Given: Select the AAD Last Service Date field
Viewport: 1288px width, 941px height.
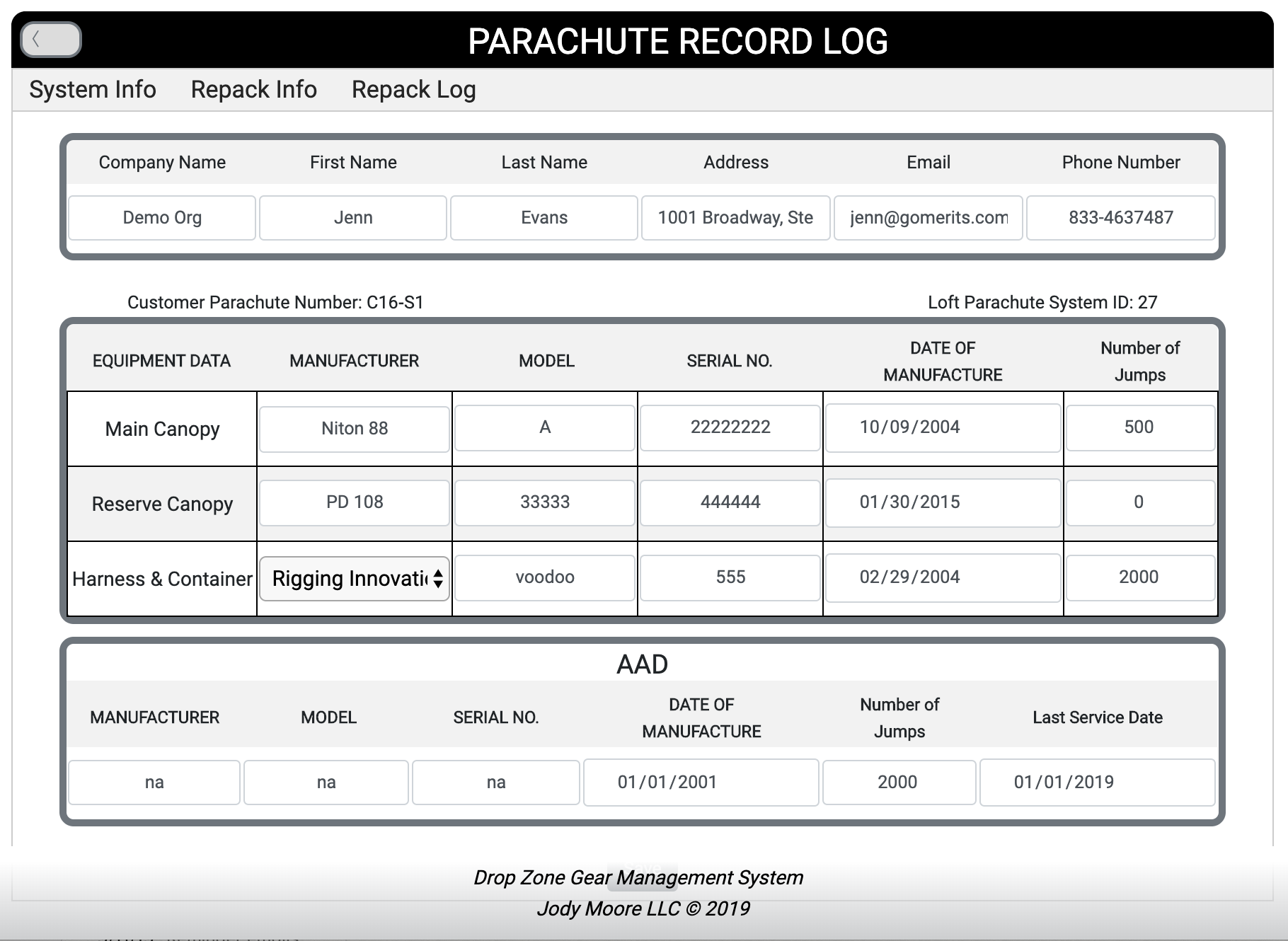Looking at the screenshot, I should (x=1097, y=783).
